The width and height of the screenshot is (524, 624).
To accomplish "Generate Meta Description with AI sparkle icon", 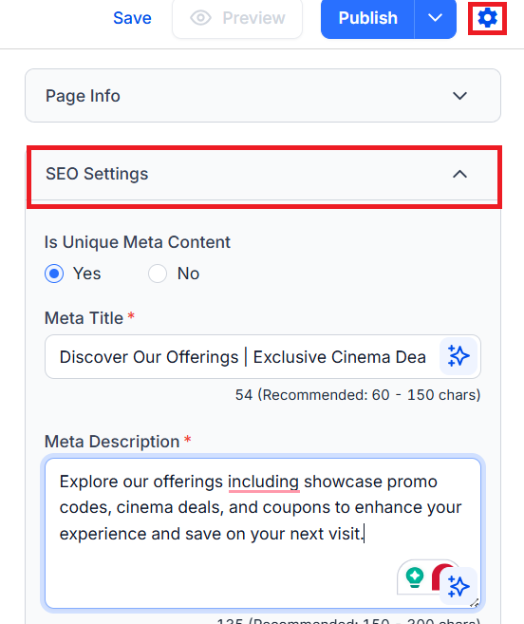I will [x=458, y=586].
